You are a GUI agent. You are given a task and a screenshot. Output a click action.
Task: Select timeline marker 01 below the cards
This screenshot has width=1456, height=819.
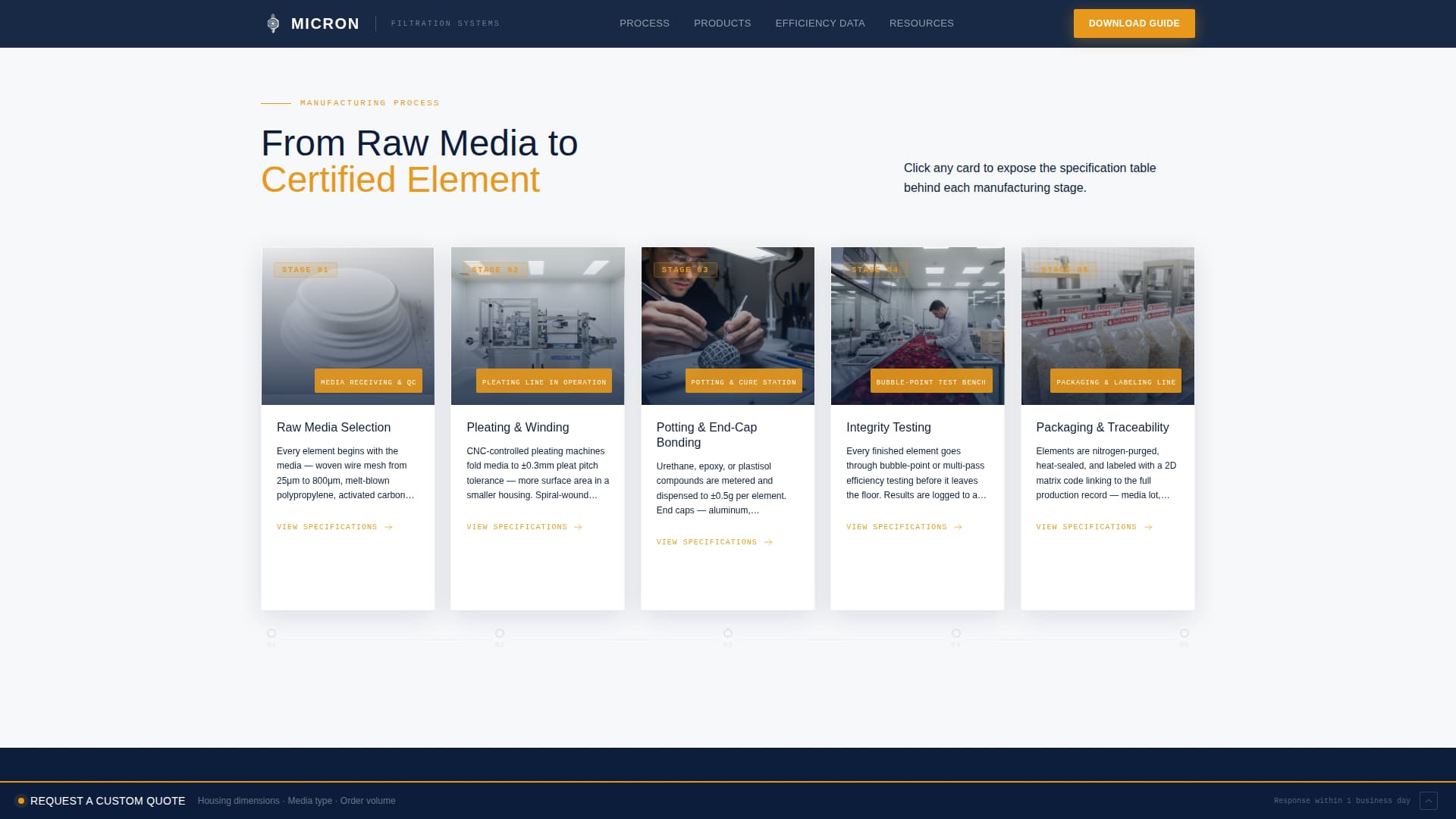271,633
